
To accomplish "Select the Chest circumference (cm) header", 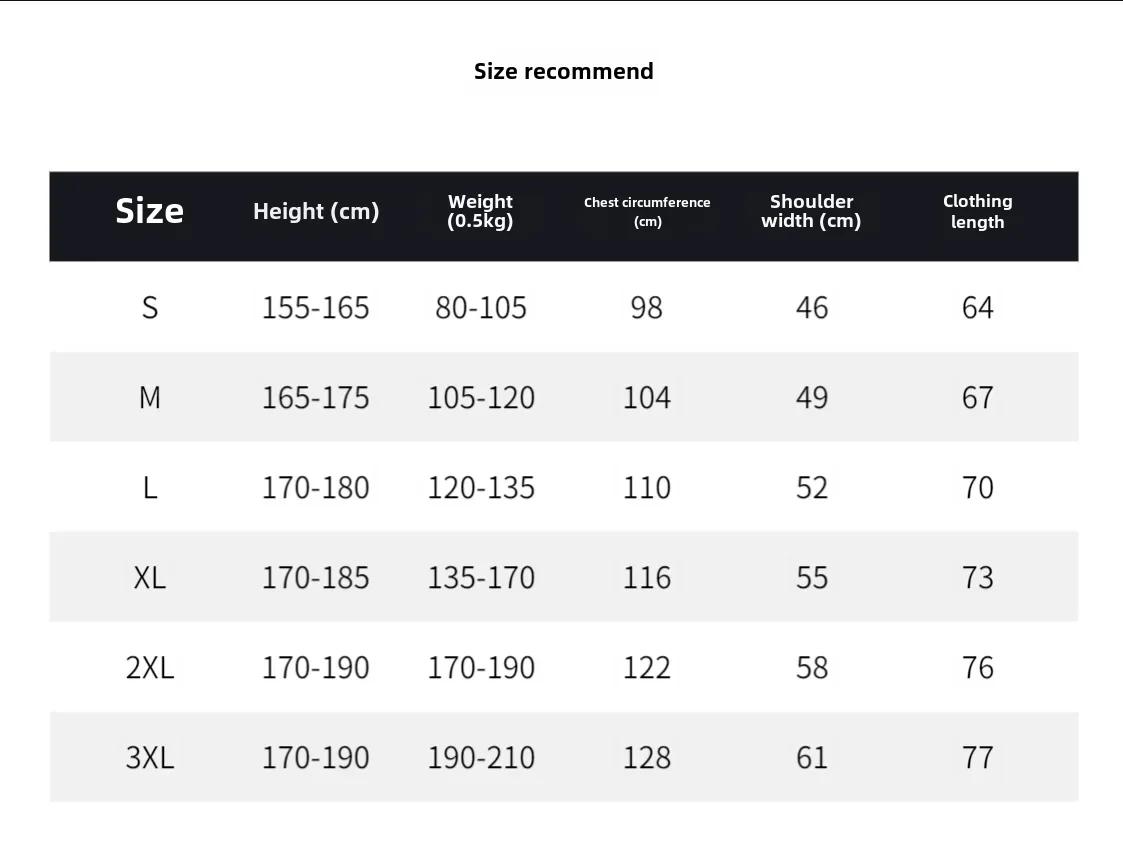I will (647, 211).
